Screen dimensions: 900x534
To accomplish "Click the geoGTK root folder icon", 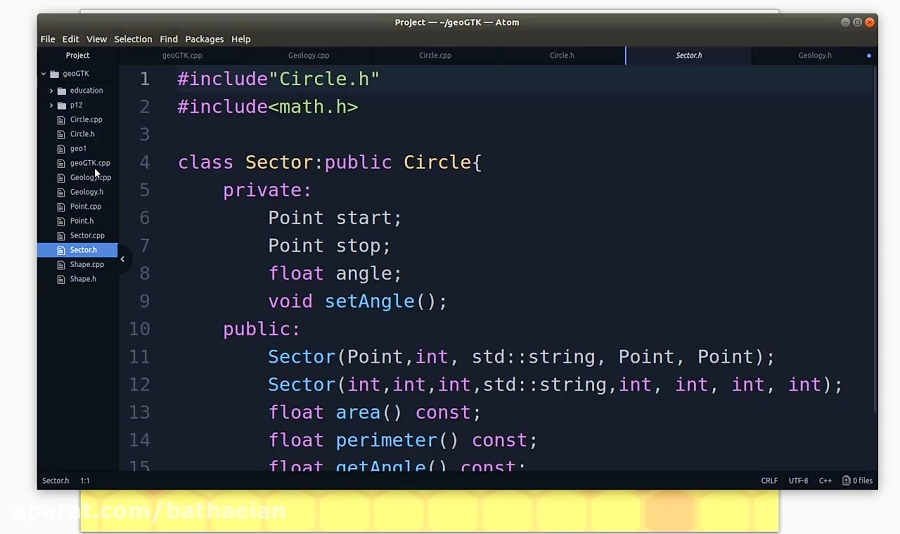I will click(54, 74).
